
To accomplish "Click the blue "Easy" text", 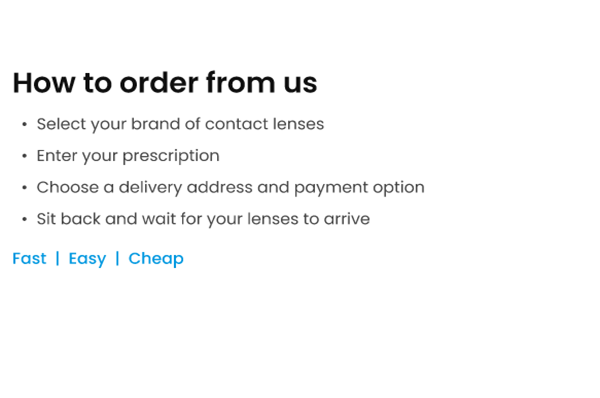I will [x=87, y=259].
